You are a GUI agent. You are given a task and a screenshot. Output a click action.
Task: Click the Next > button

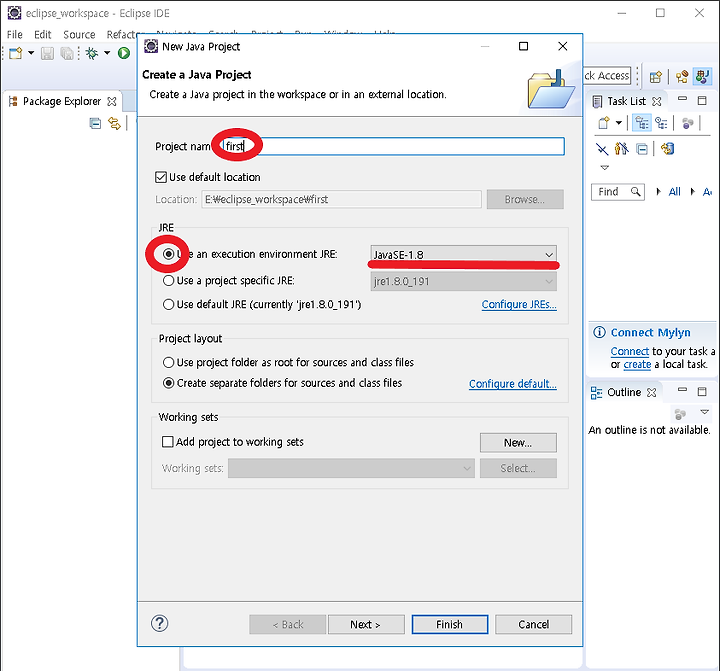click(x=366, y=625)
